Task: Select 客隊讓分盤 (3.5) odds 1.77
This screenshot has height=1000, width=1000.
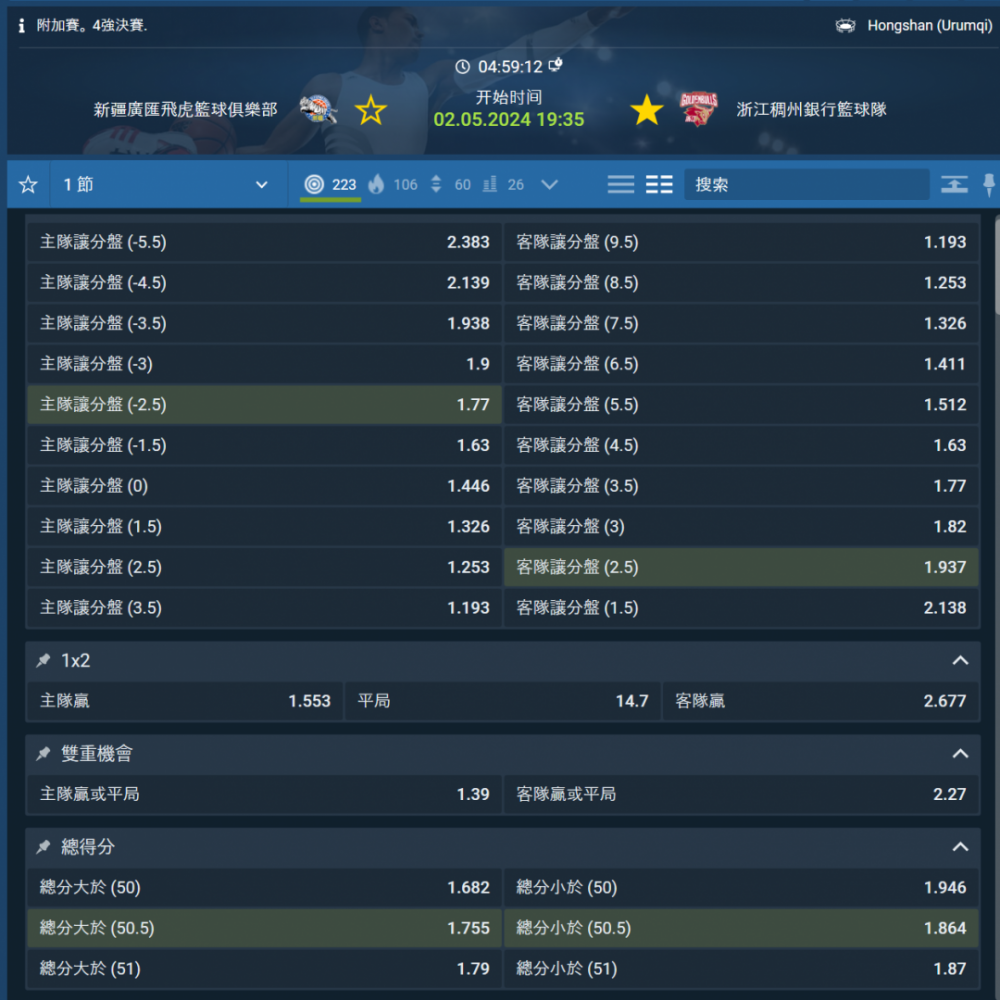Action: click(741, 486)
